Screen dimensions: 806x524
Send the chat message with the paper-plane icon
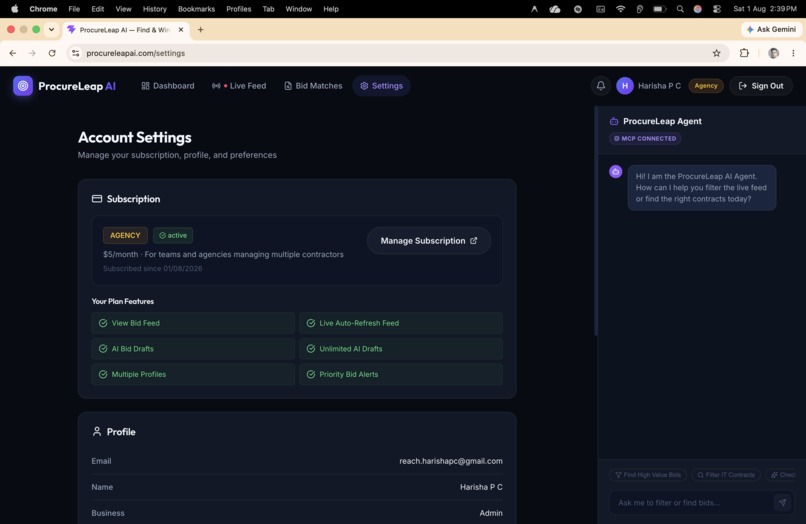pyautogui.click(x=782, y=502)
